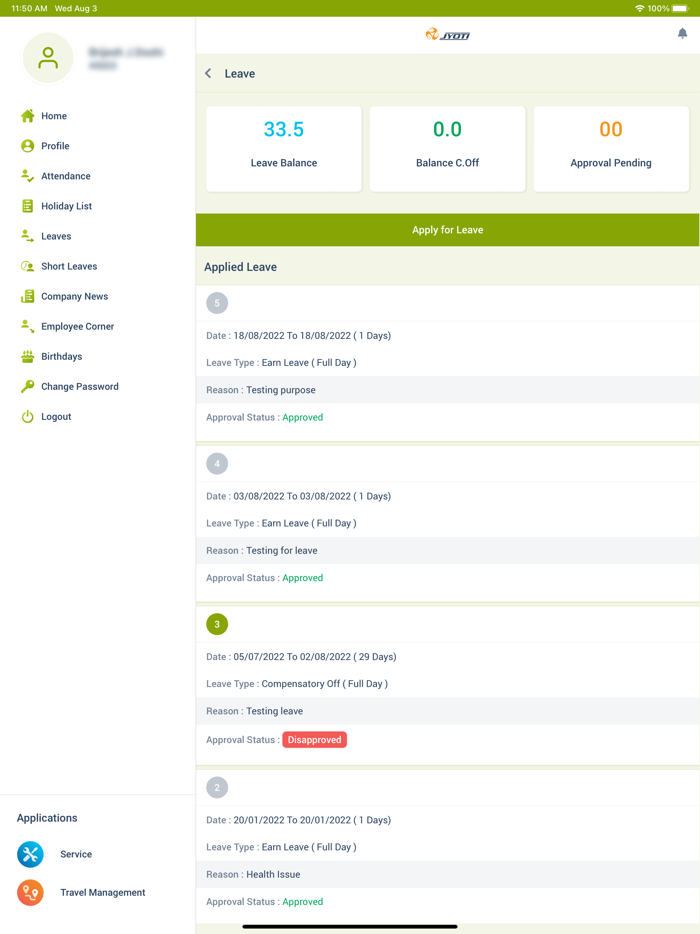700x934 pixels.
Task: Tap the Applied Leave heading
Action: (x=240, y=267)
